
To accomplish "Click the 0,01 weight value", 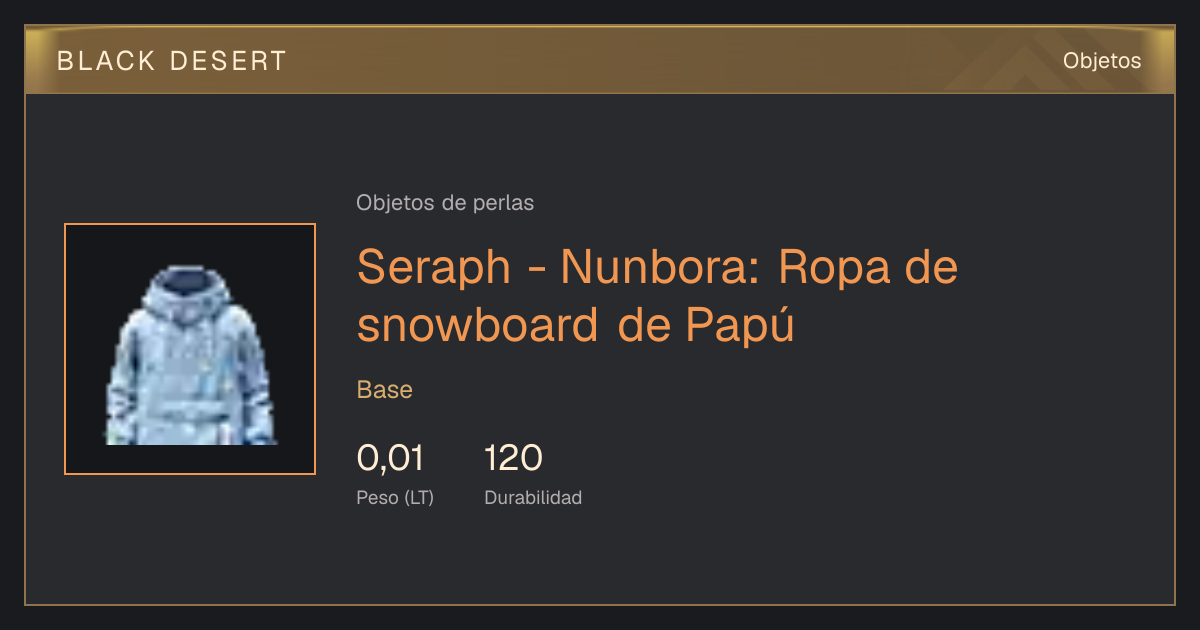I will [390, 459].
